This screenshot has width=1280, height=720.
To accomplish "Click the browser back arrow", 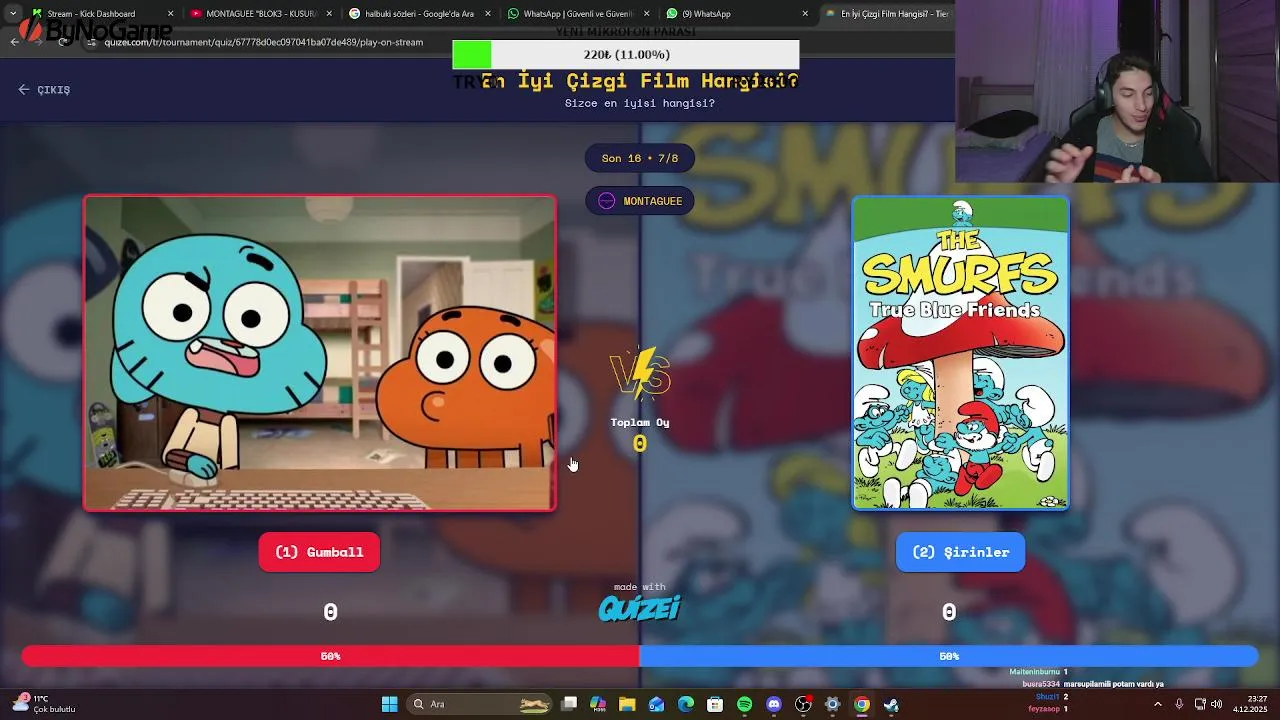I will [14, 42].
